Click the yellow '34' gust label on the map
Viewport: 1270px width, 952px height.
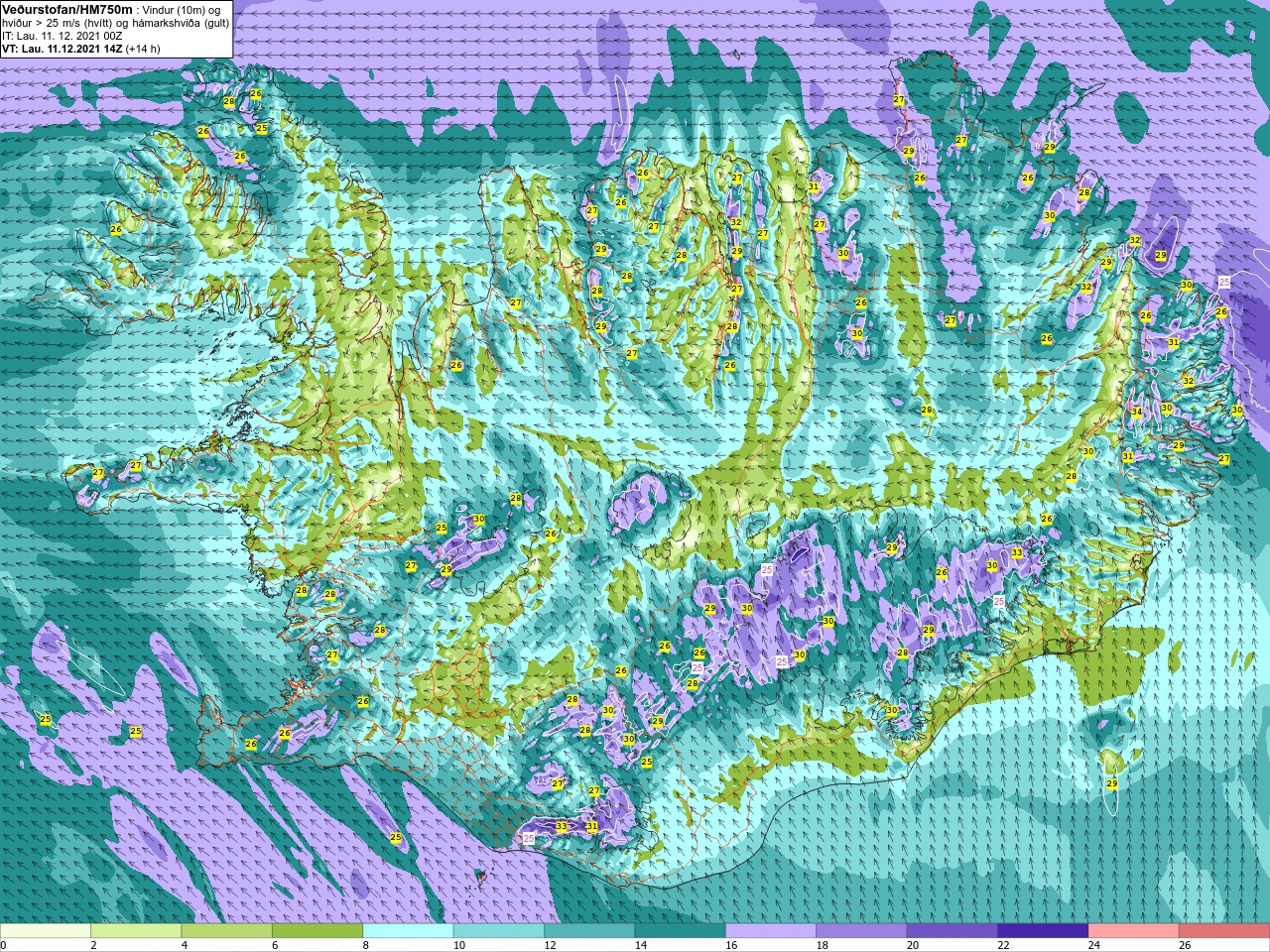pyautogui.click(x=1137, y=412)
